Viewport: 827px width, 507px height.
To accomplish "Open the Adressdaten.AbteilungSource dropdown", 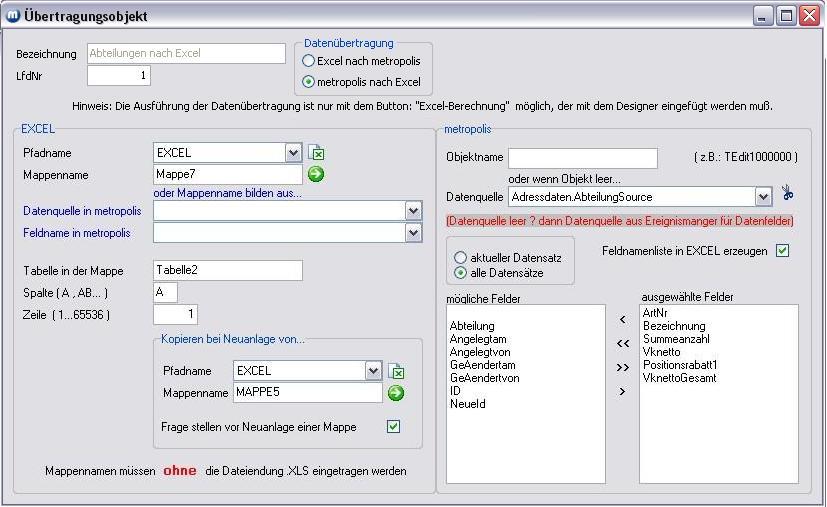I will point(763,197).
